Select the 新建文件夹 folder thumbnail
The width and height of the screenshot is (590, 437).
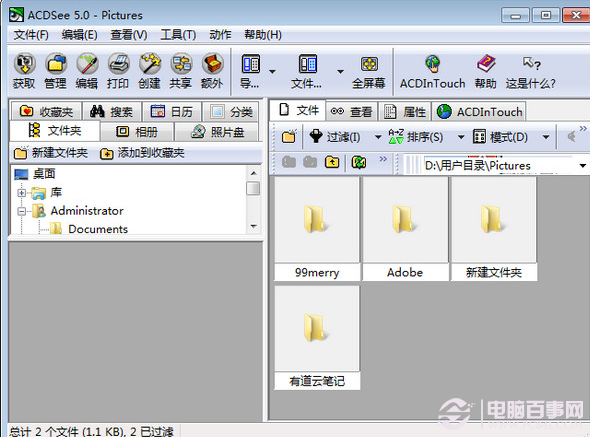[x=494, y=229]
